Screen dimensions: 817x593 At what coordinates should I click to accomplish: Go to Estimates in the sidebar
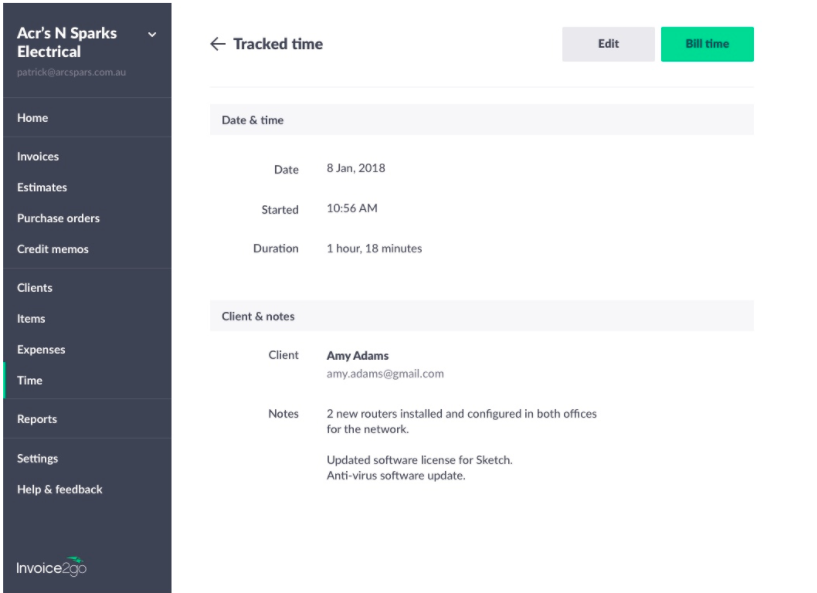(42, 187)
